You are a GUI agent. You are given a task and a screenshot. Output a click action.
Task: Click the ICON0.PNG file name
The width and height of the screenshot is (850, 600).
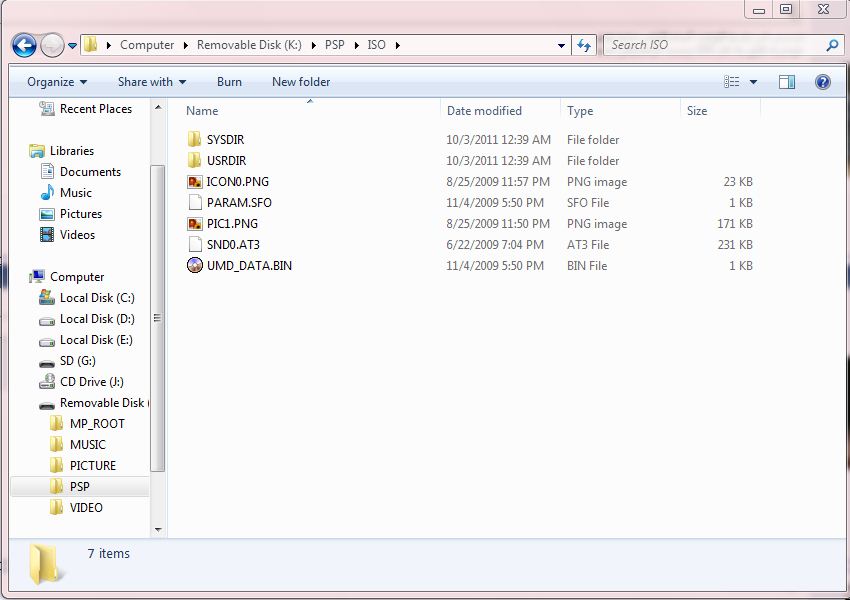[x=237, y=182]
